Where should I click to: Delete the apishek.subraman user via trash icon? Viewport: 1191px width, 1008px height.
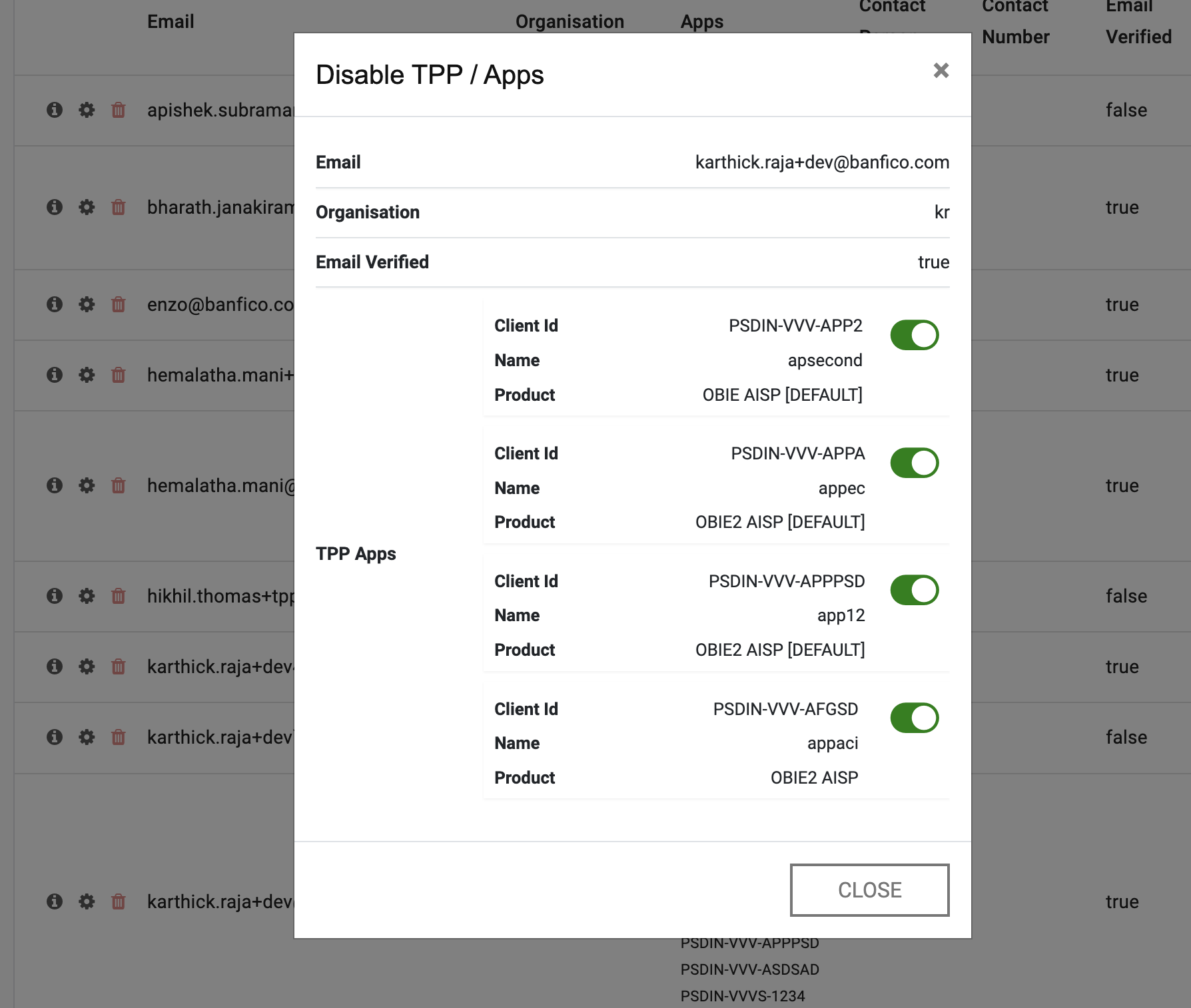tap(119, 110)
